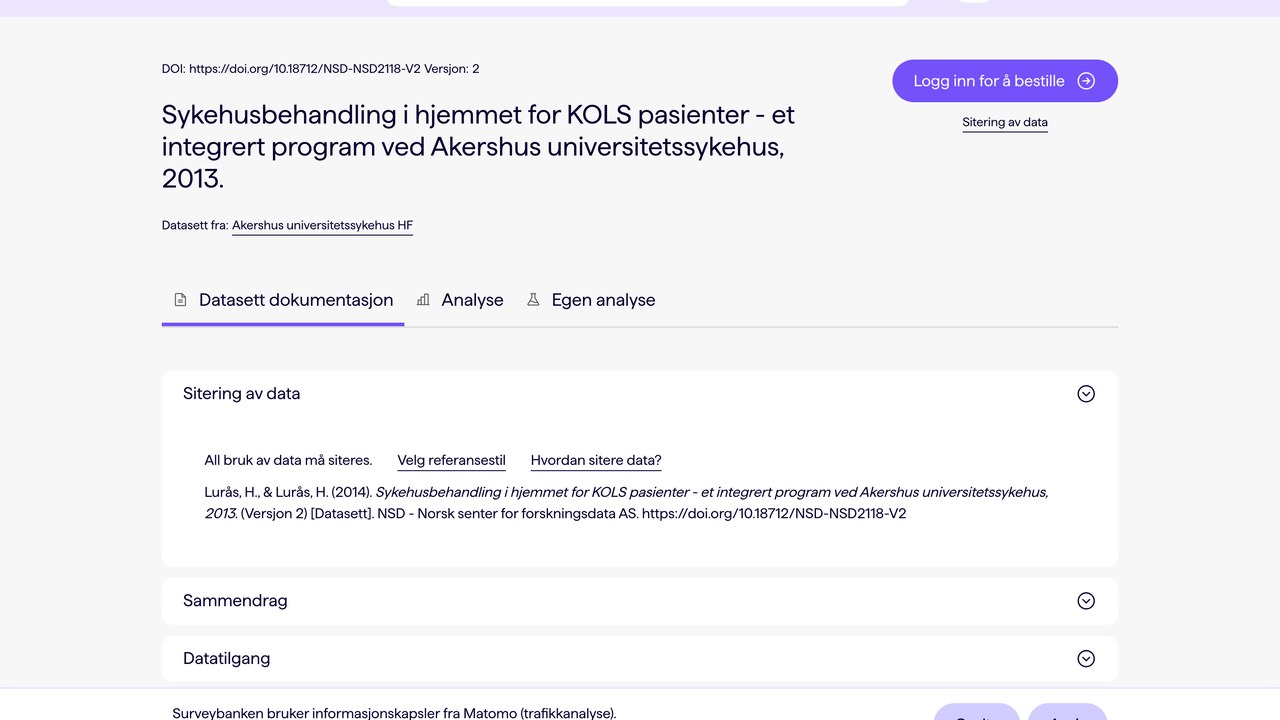
Task: Open the Hvordan sitere data? link
Action: pos(596,461)
